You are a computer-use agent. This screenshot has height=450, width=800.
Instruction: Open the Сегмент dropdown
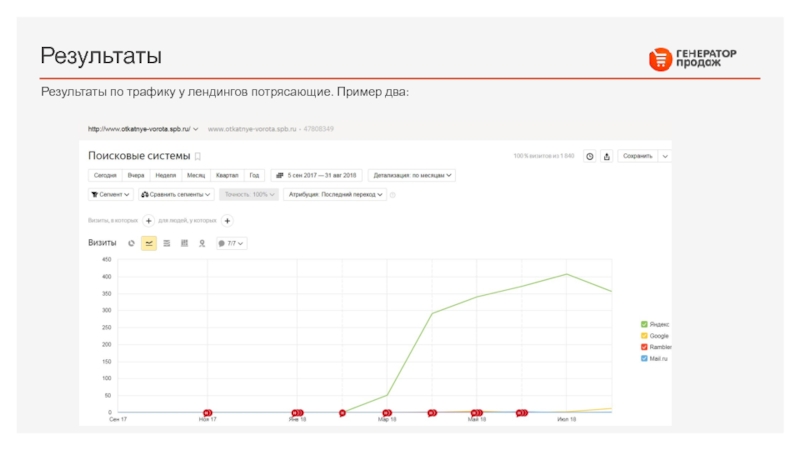pyautogui.click(x=109, y=195)
